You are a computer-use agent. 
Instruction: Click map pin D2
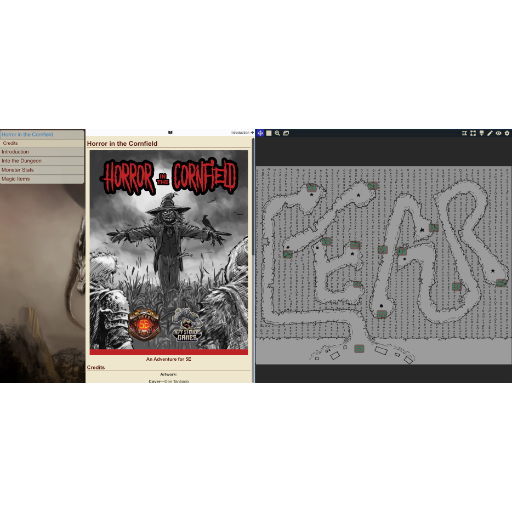433,228
